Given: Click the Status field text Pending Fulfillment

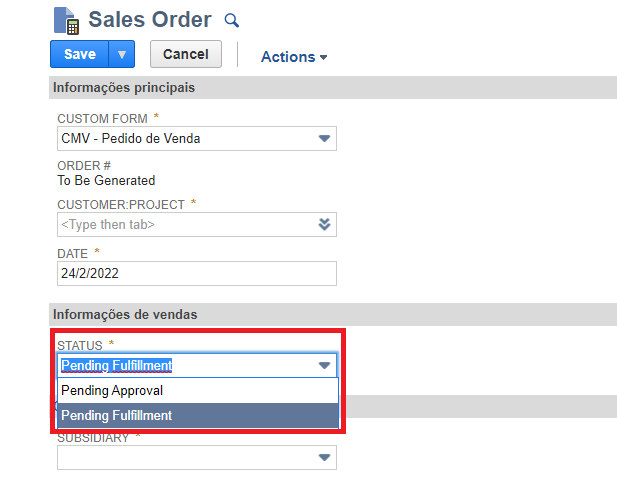Looking at the screenshot, I should pyautogui.click(x=116, y=365).
